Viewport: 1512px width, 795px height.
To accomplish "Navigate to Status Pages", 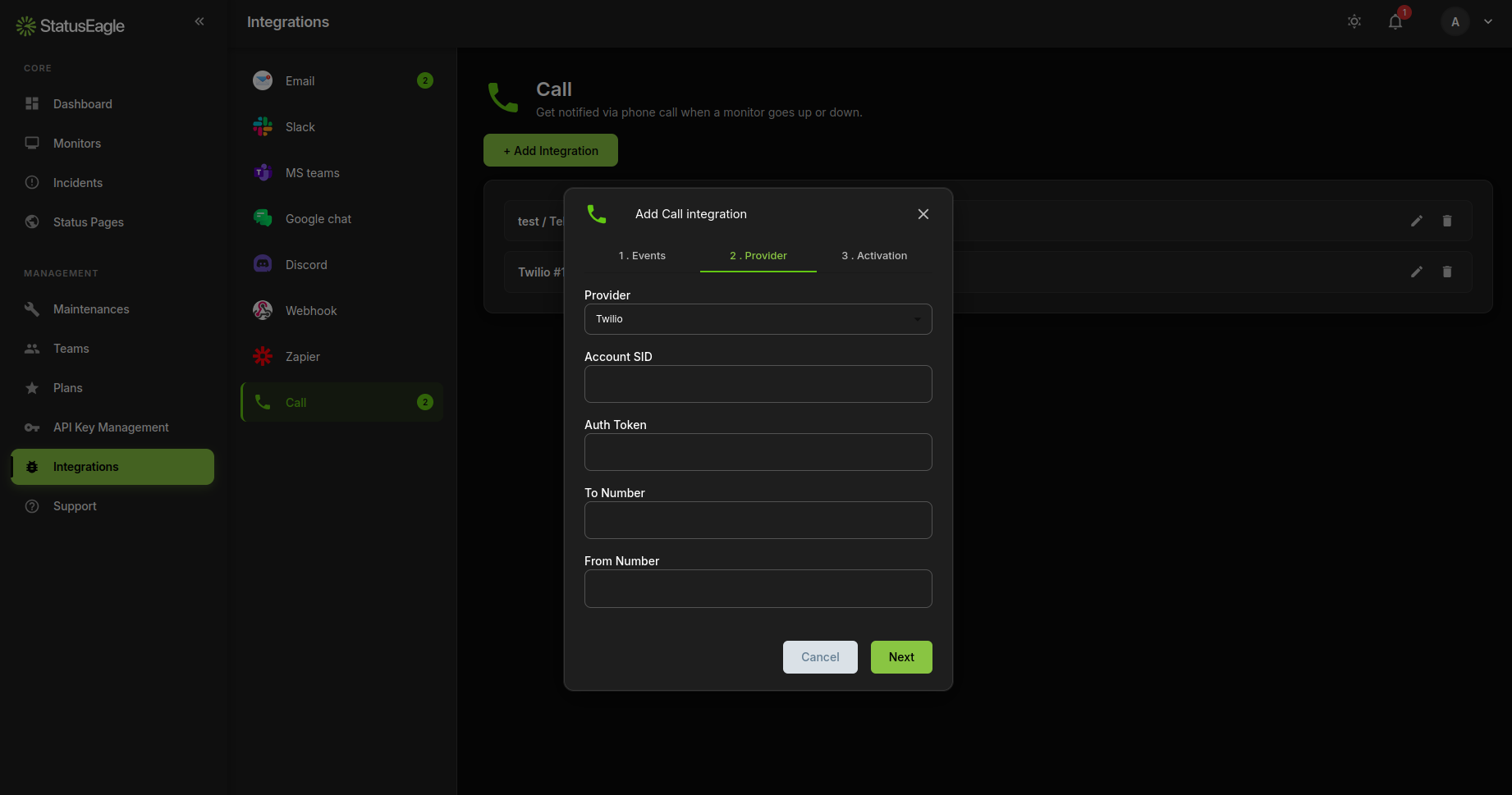I will point(112,222).
